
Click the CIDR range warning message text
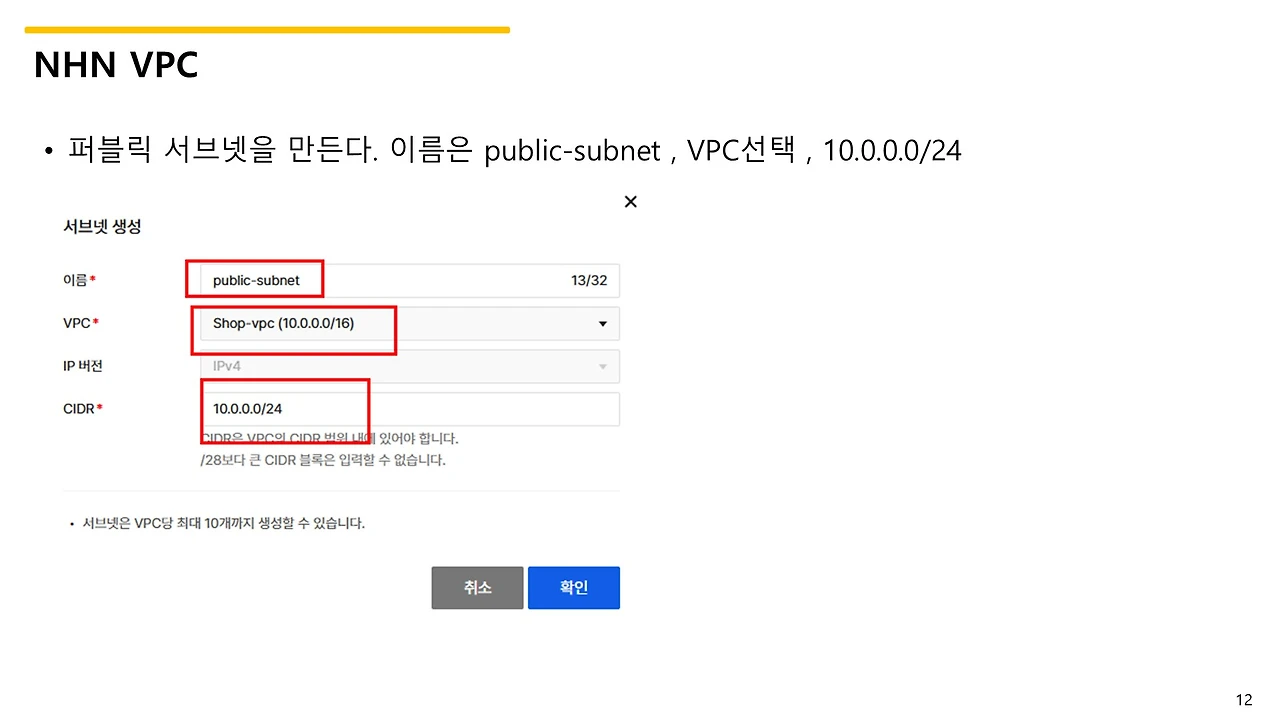[328, 438]
